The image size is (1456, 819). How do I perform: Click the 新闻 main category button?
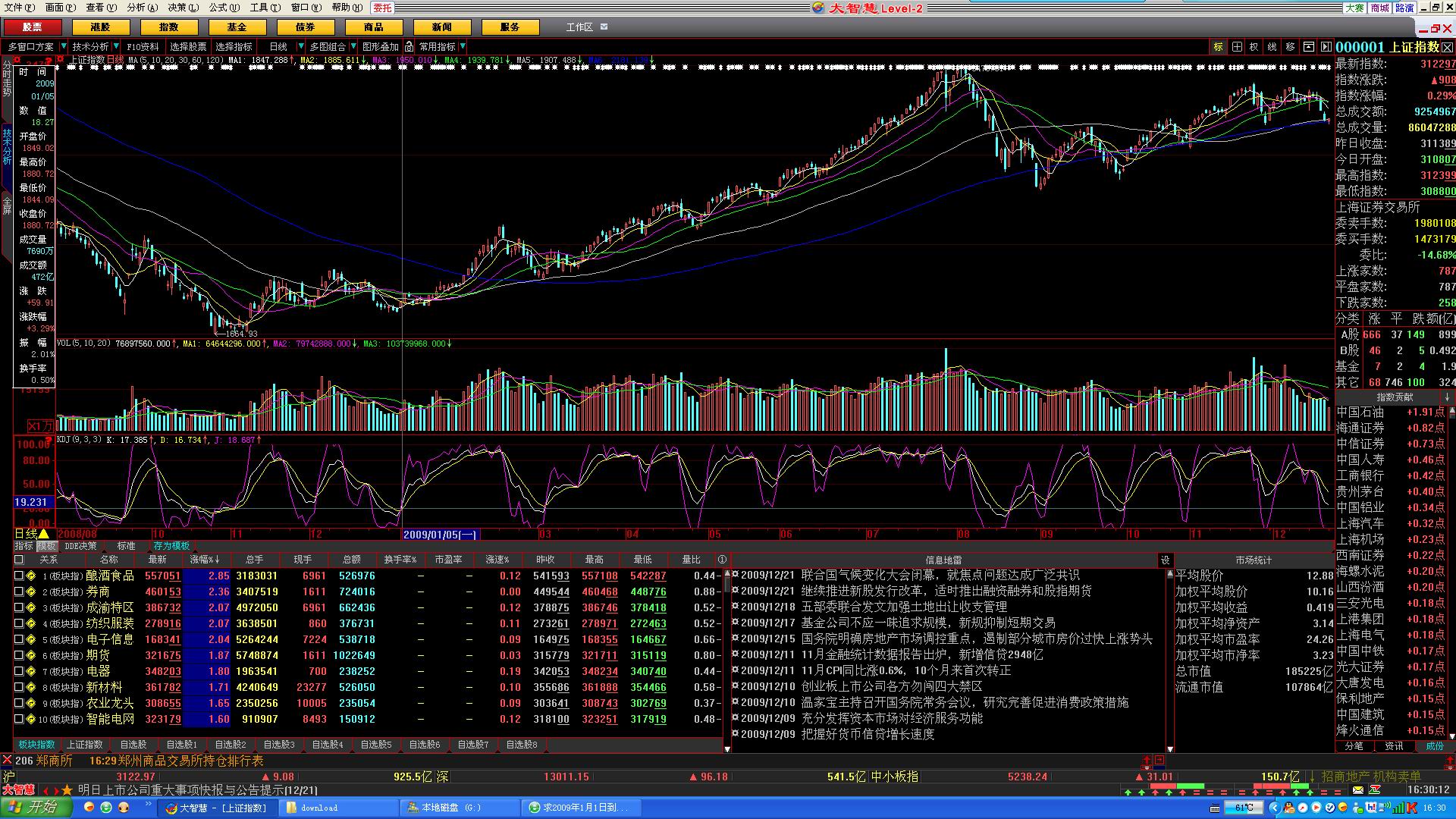pos(442,27)
